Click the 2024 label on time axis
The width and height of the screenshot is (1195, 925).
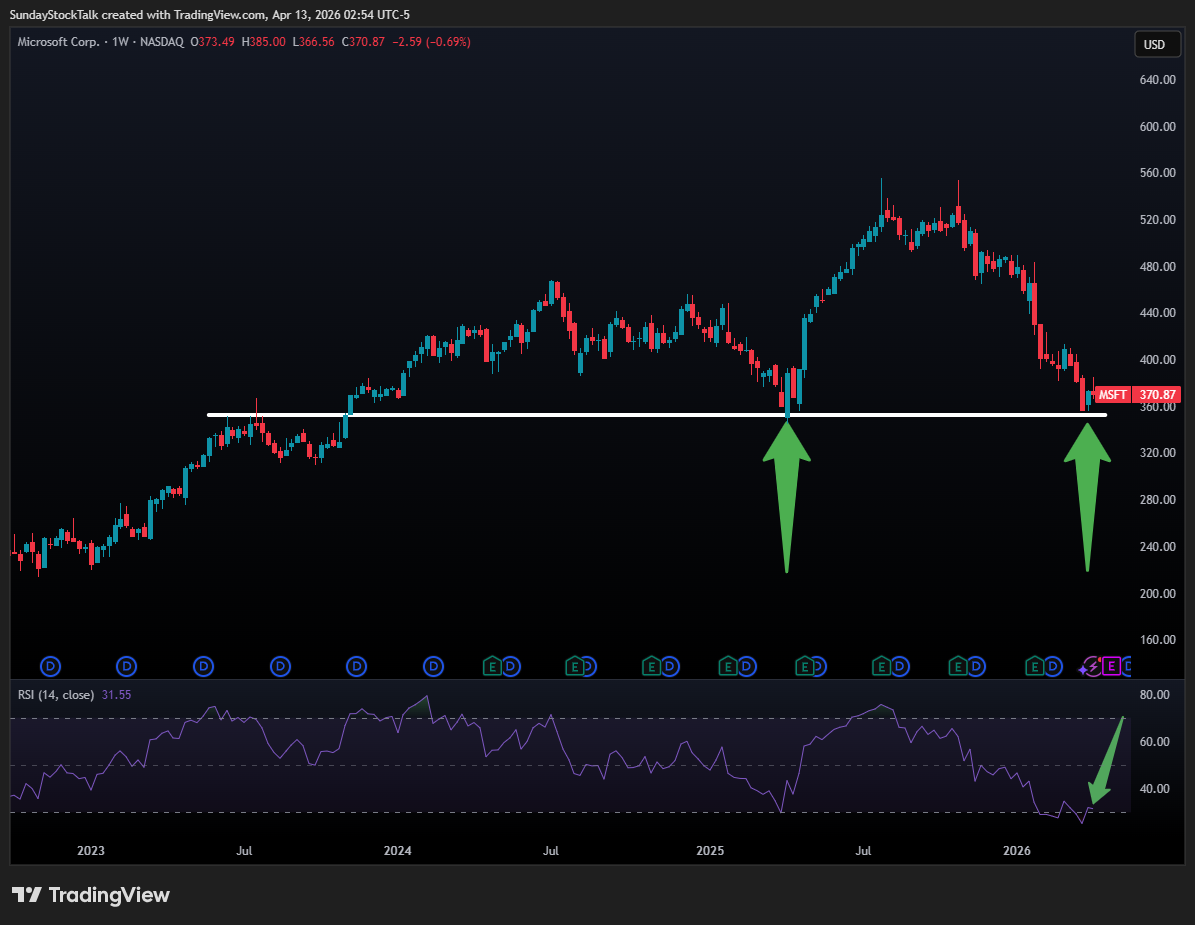pyautogui.click(x=397, y=850)
